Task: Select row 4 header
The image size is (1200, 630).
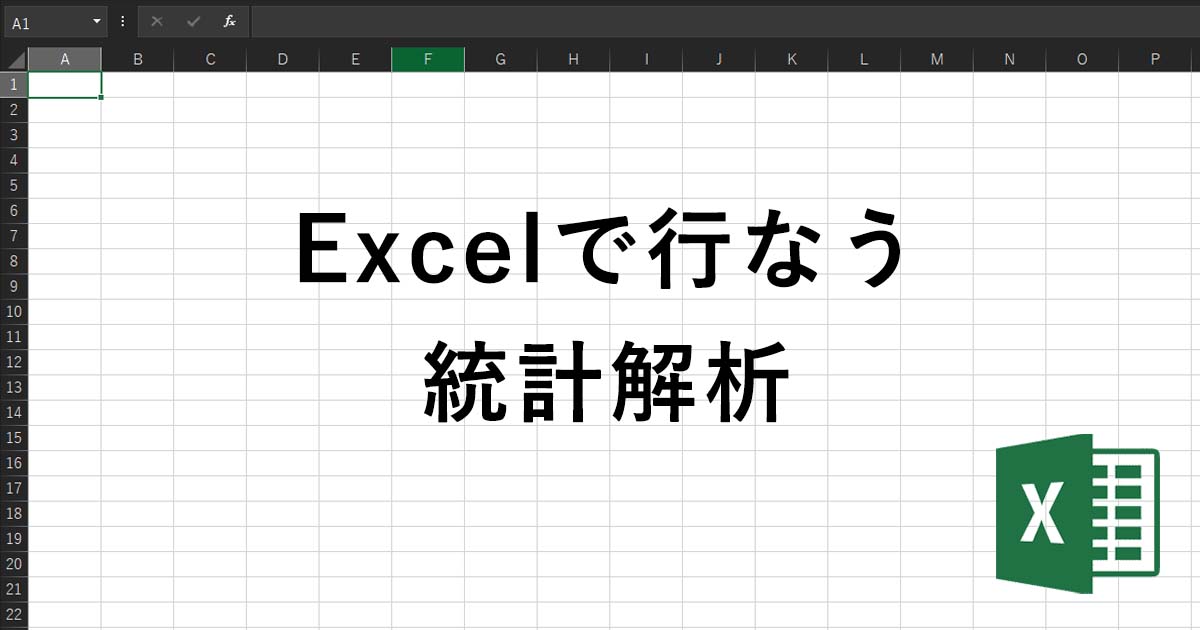Action: (x=14, y=160)
